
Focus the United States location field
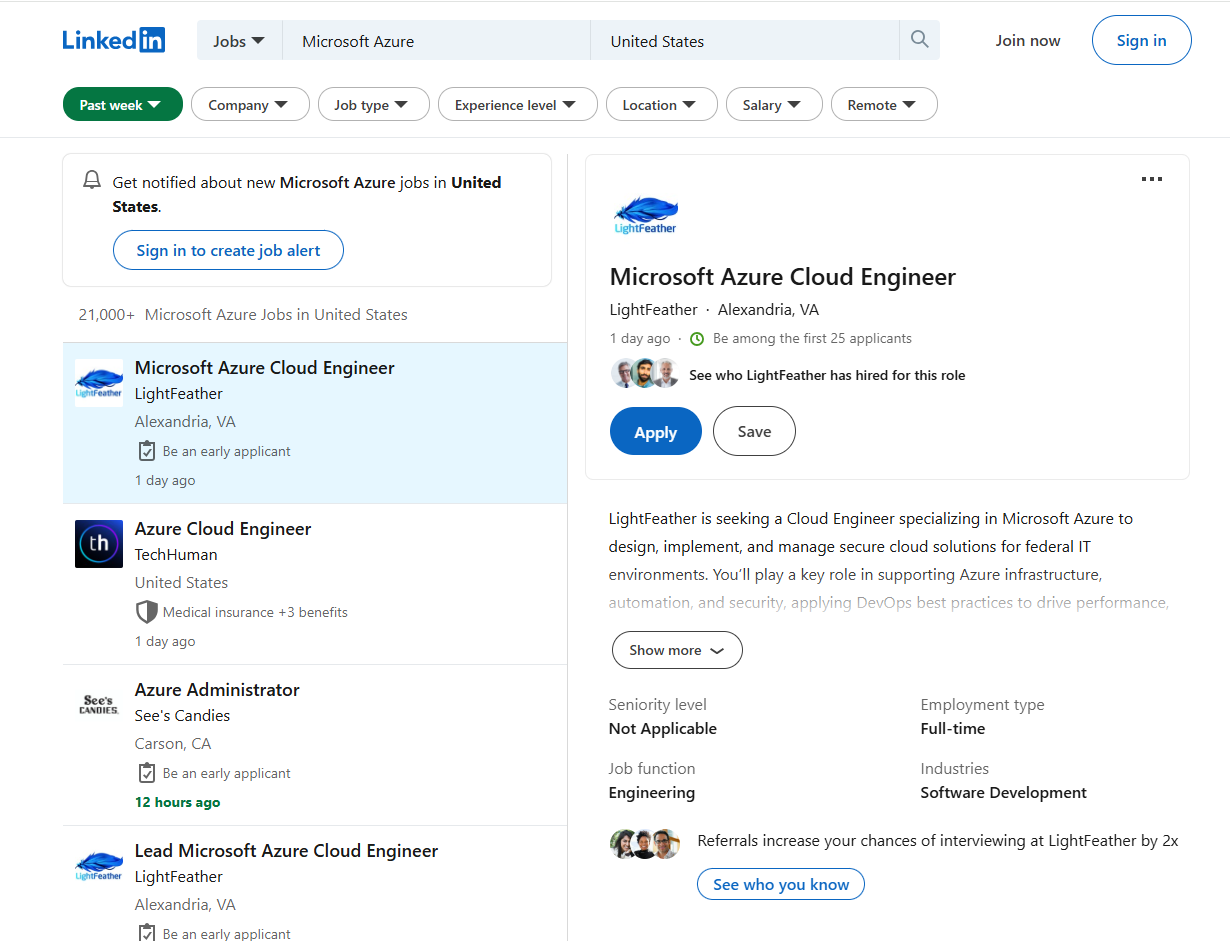point(745,41)
